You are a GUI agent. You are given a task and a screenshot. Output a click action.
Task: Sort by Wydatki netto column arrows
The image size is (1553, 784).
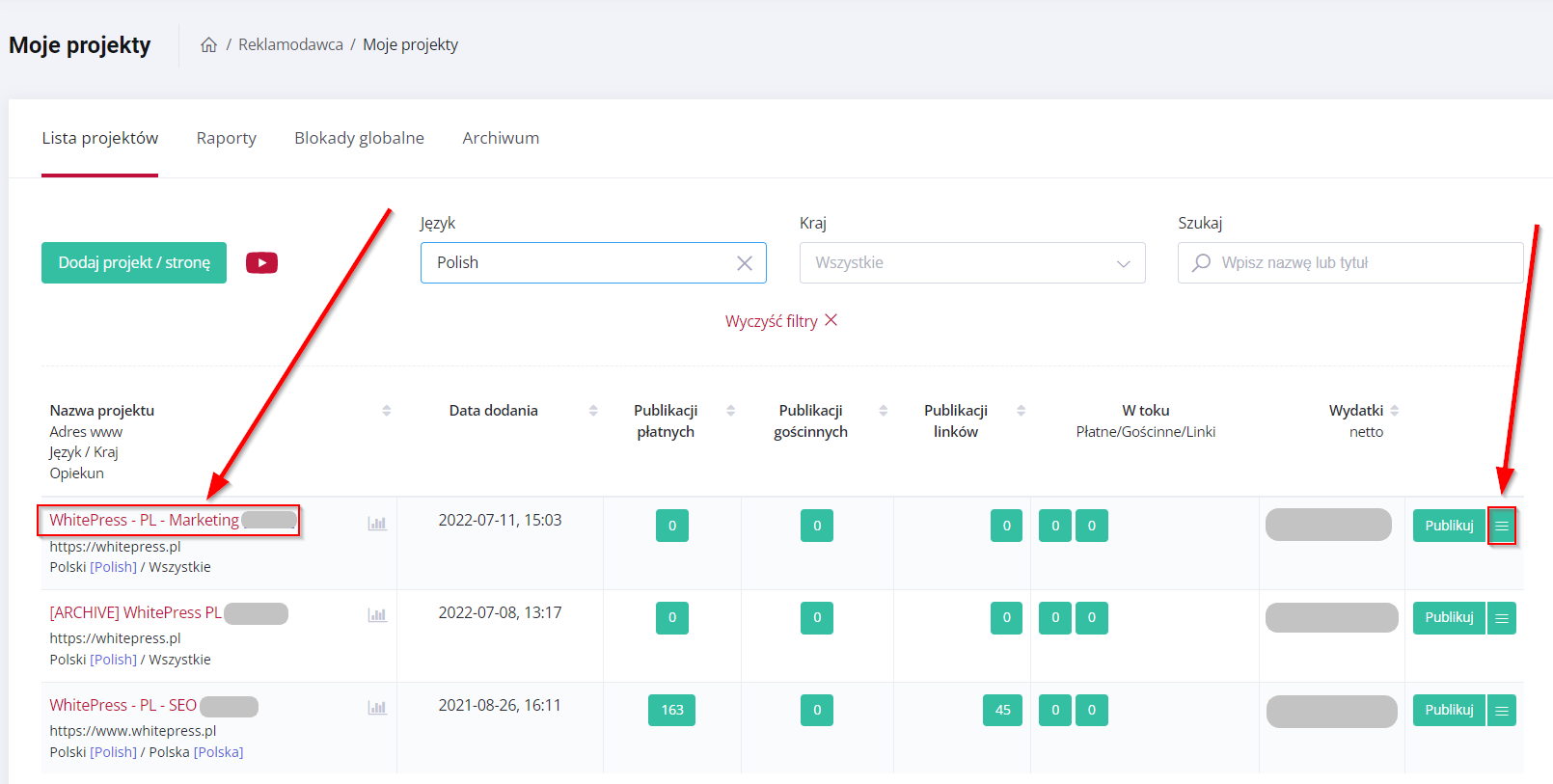(x=1395, y=411)
